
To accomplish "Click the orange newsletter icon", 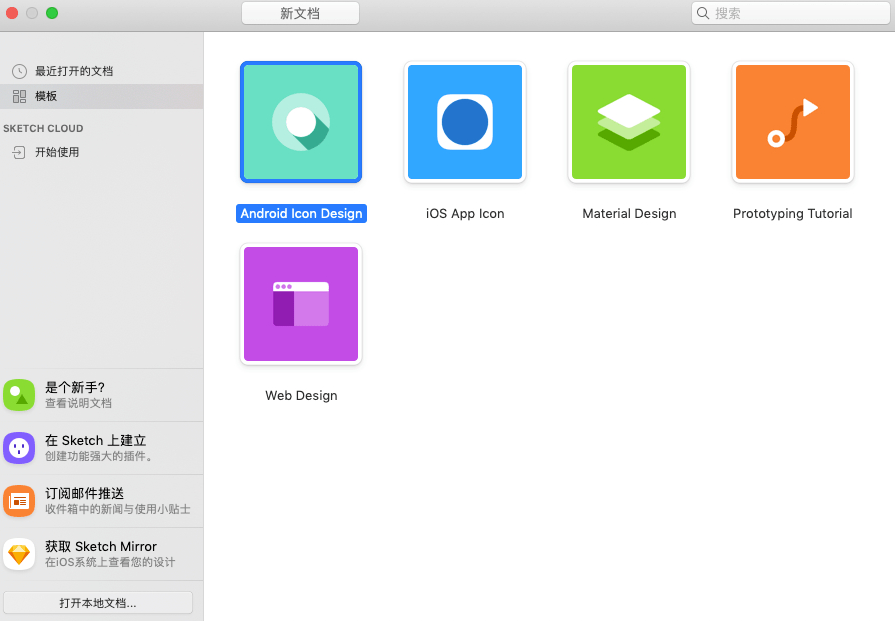I will [19, 501].
